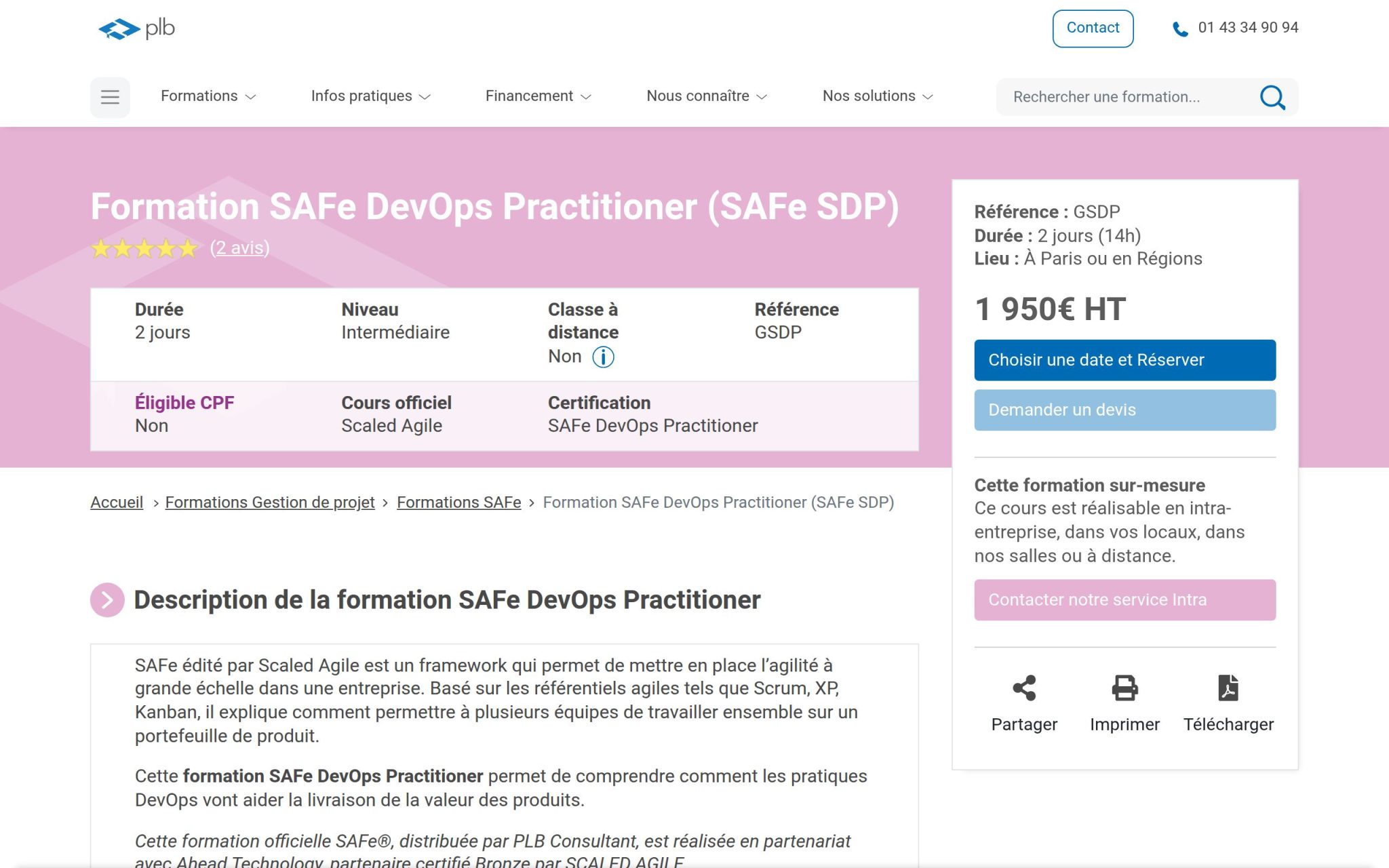Click the info icon next to Non
The image size is (1389, 868).
click(603, 357)
